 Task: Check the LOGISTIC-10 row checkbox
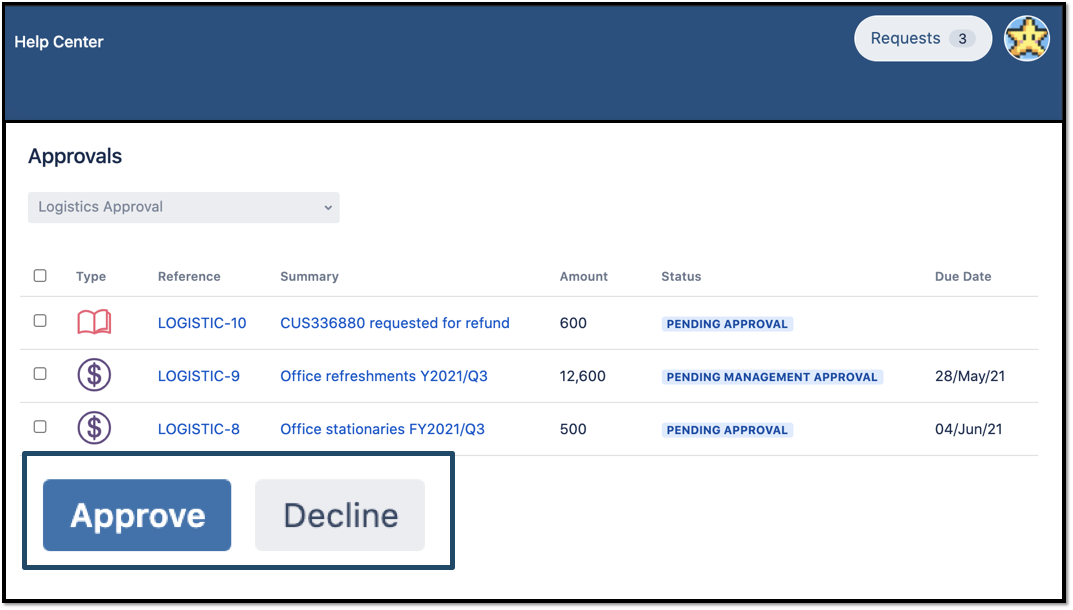pyautogui.click(x=40, y=321)
